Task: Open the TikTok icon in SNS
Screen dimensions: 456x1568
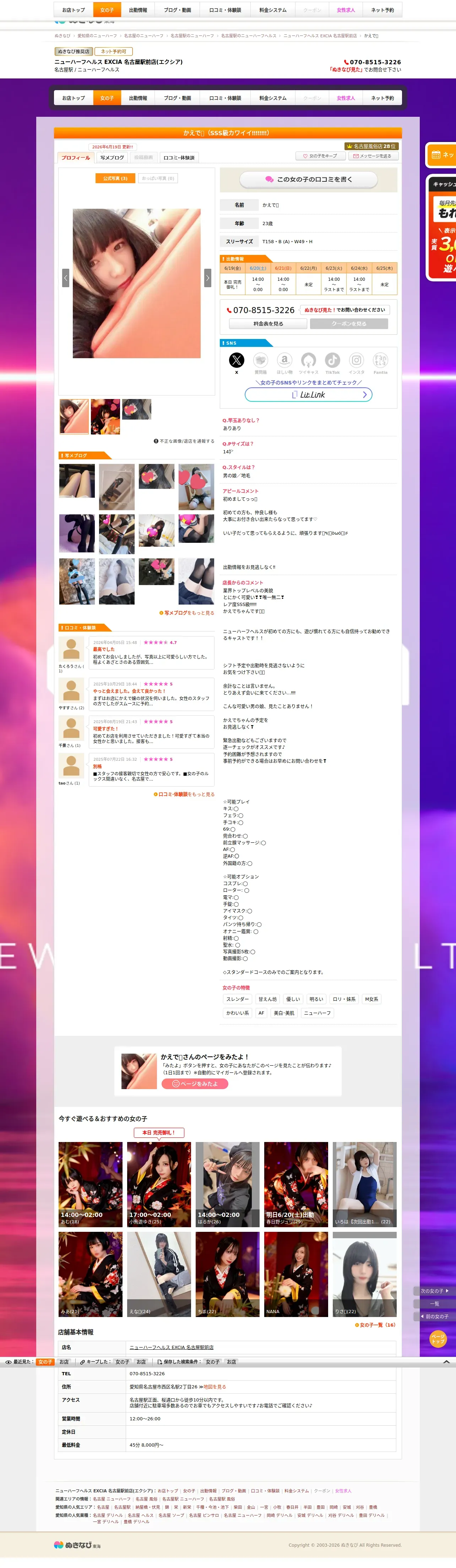Action: point(332,360)
